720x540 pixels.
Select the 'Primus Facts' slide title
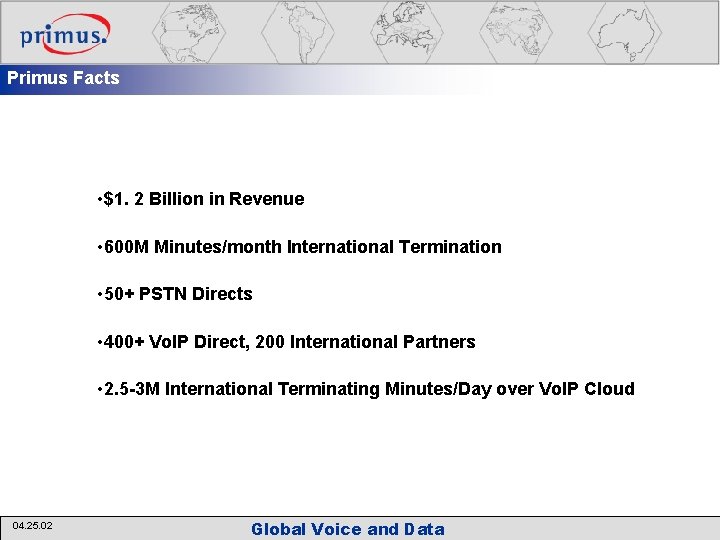pyautogui.click(x=63, y=78)
